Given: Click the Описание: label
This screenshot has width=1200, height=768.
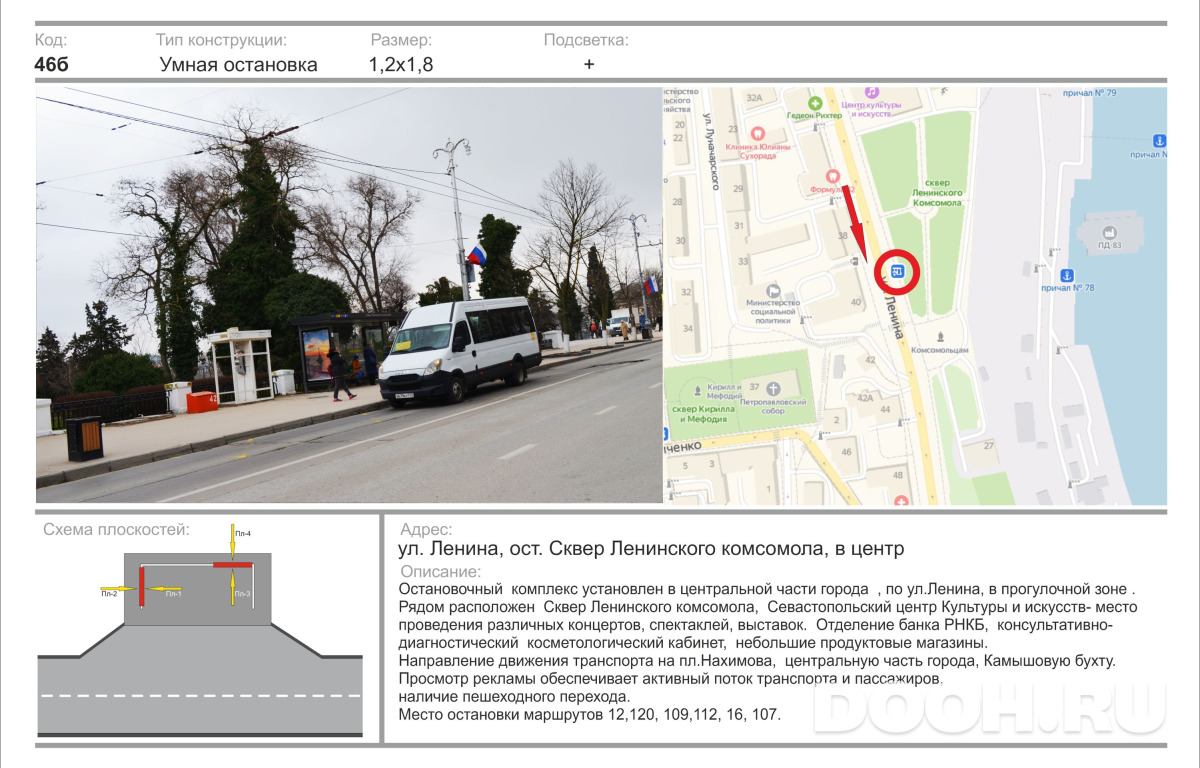Looking at the screenshot, I should 440,572.
